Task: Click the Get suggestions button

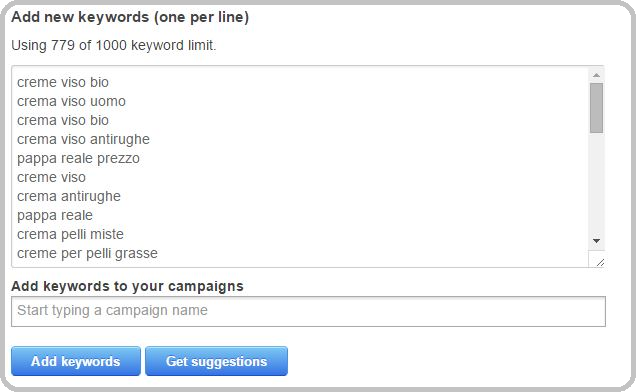Action: 216,361
